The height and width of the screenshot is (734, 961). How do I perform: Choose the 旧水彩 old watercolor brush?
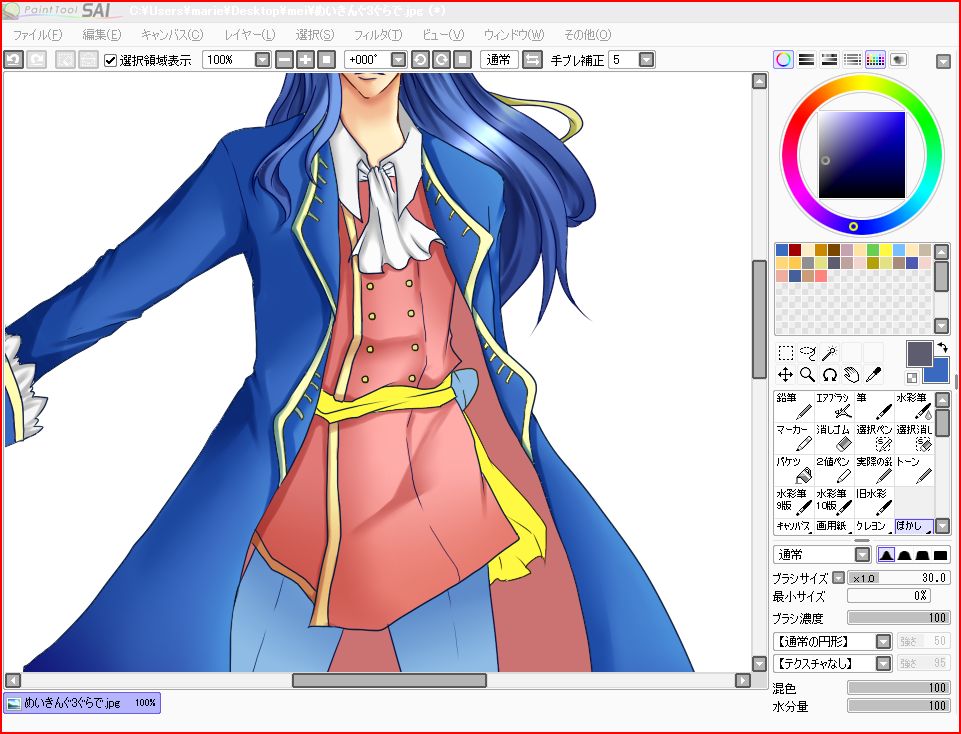[875, 502]
